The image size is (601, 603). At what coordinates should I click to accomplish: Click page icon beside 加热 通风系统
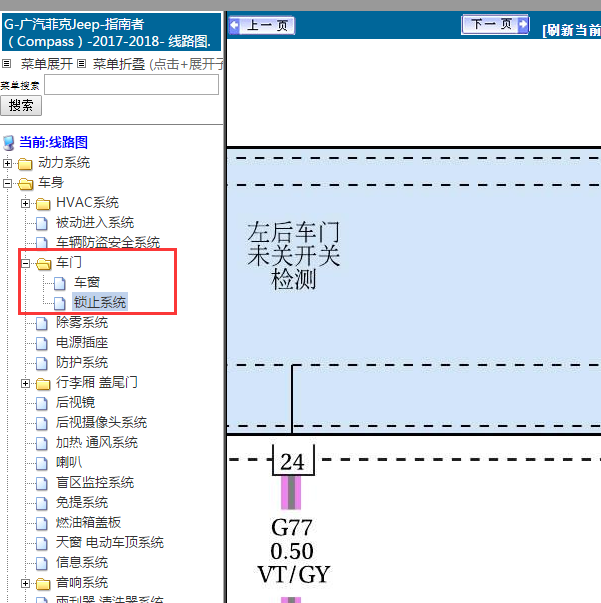tap(42, 443)
